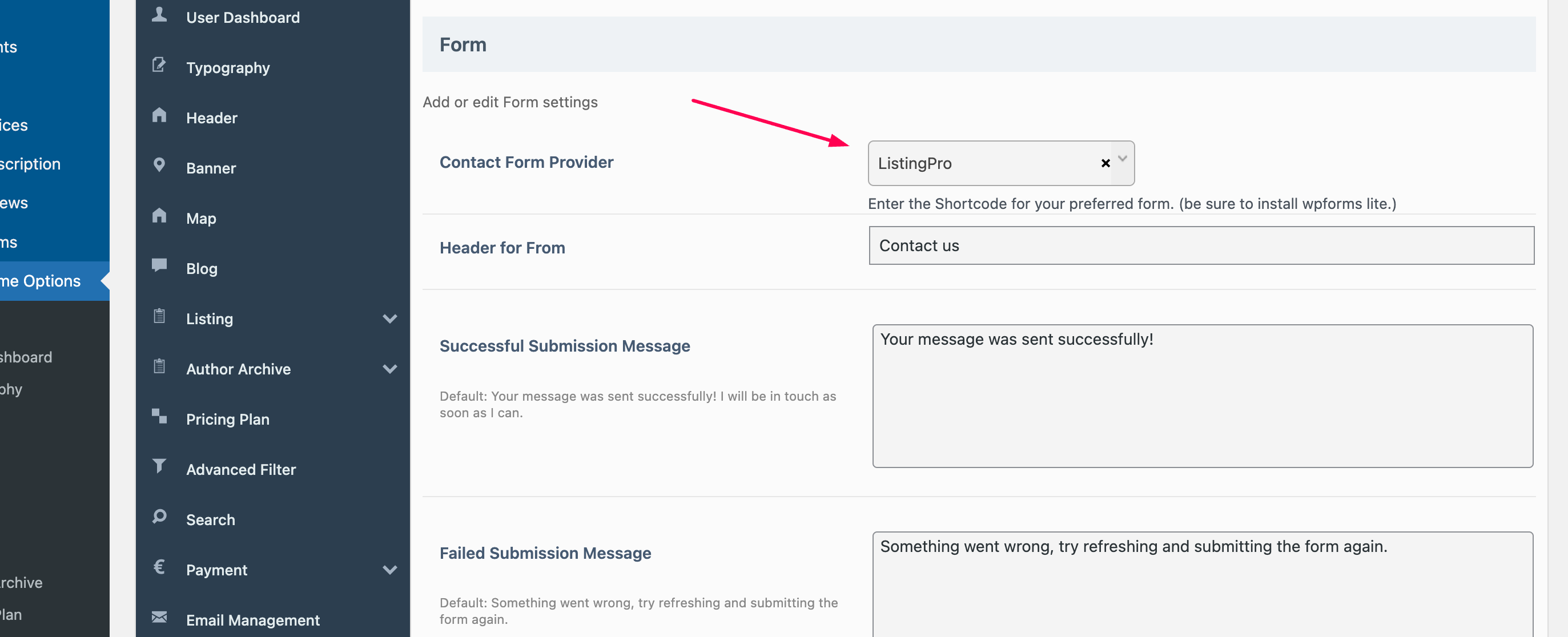
Task: Clear the ListingPro selection with the X
Action: coord(1105,163)
